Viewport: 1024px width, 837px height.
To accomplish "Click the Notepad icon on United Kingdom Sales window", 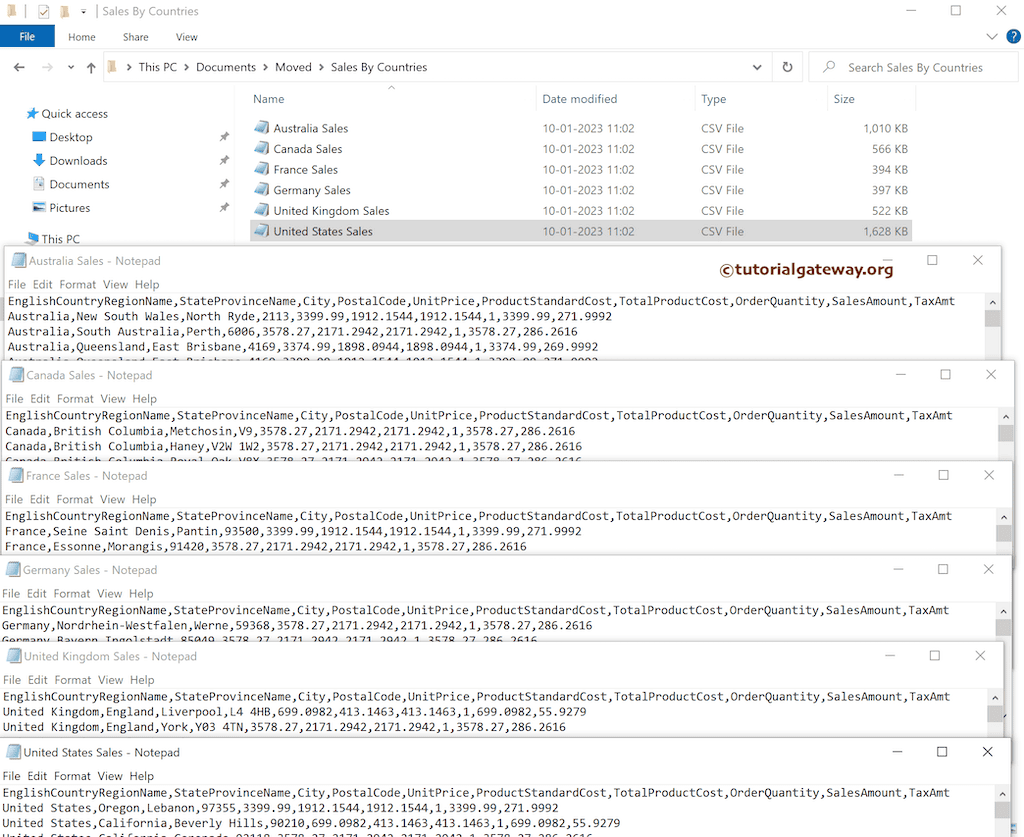I will point(15,656).
